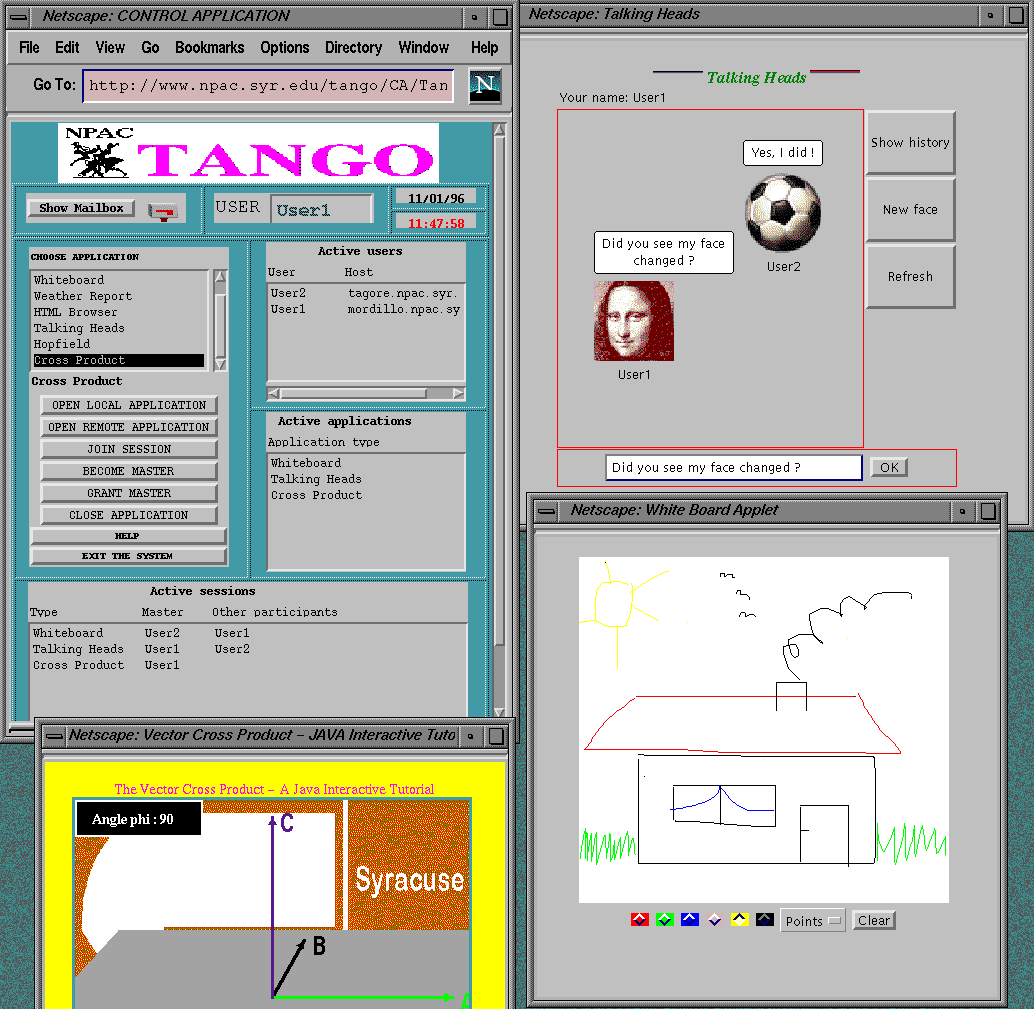Click Active users horizontal scrollbar right arrow
This screenshot has height=1009, width=1034.
458,394
